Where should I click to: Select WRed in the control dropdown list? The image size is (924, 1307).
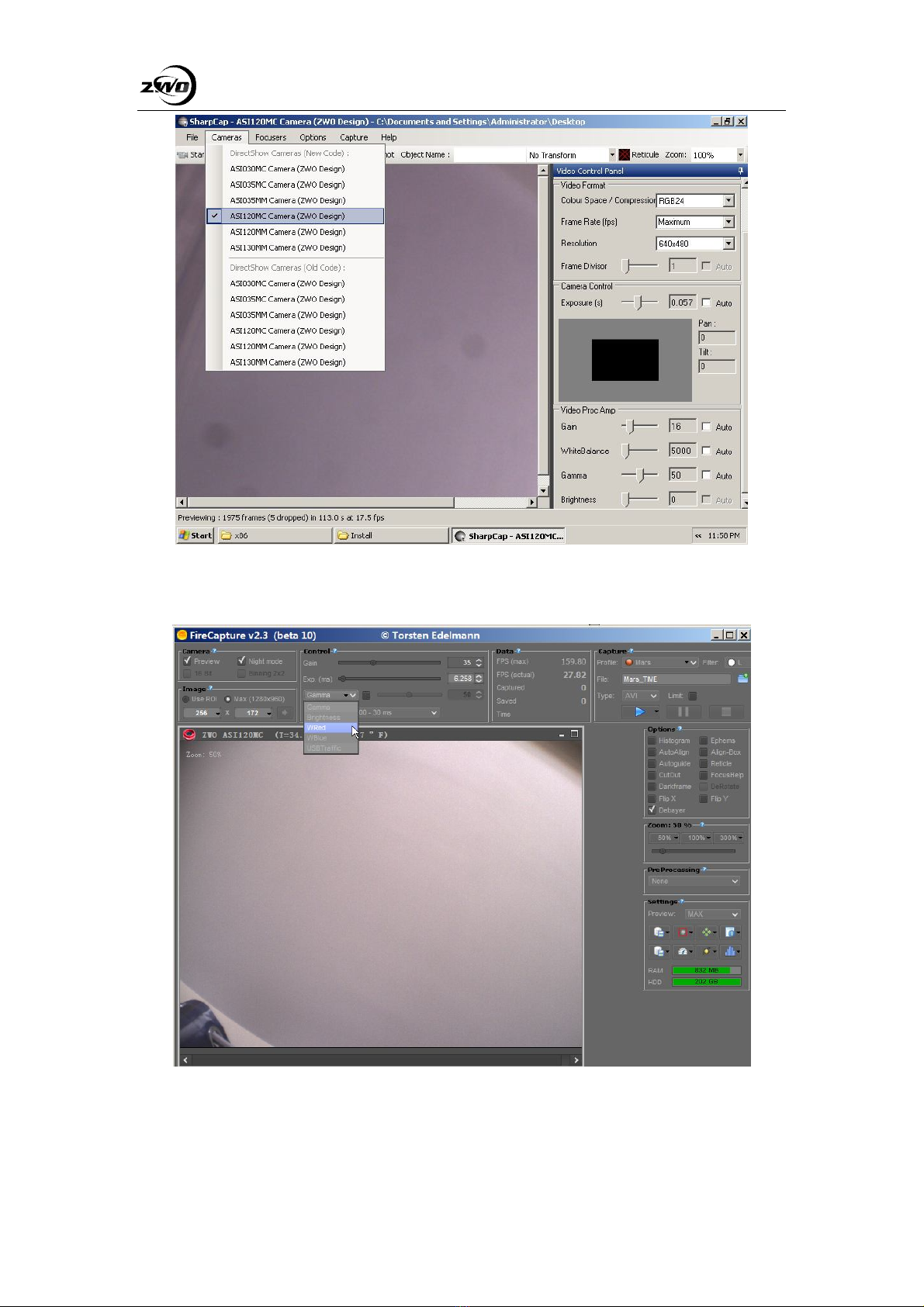click(330, 728)
